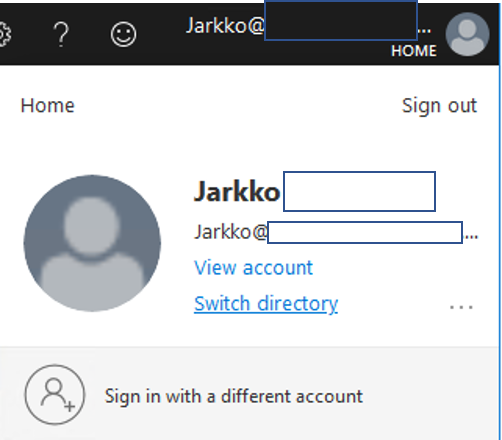
Task: Choose Sign in with a different account
Action: (234, 396)
